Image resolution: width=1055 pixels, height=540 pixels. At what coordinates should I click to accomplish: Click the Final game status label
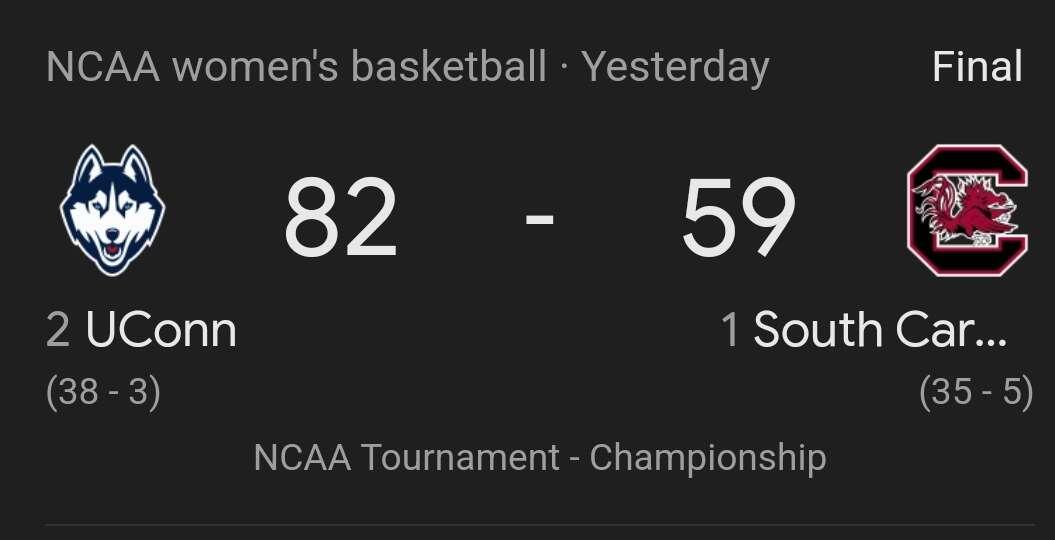978,67
